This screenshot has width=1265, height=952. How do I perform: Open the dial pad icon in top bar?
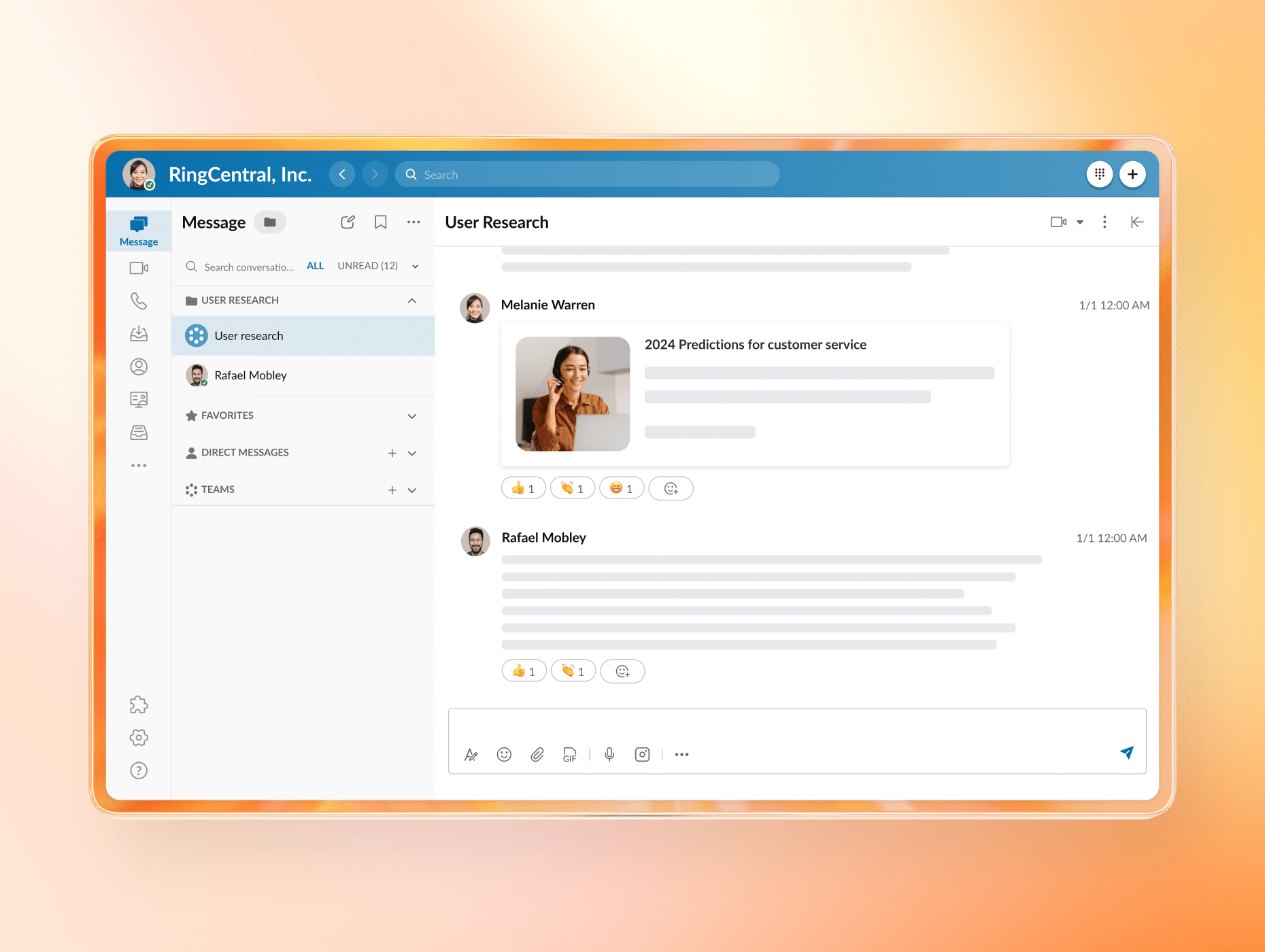point(1099,174)
